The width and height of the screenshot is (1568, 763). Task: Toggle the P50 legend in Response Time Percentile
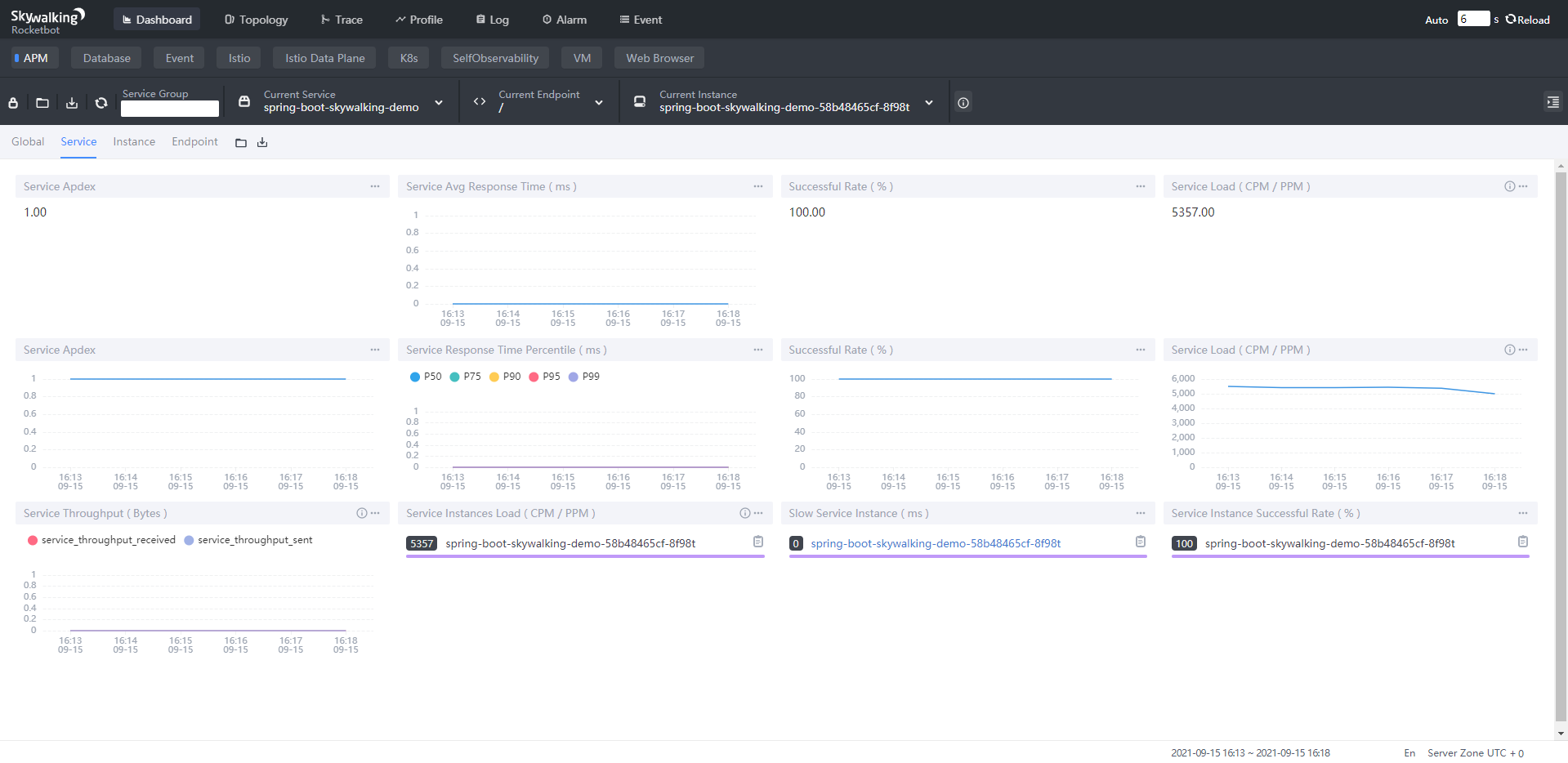(426, 377)
